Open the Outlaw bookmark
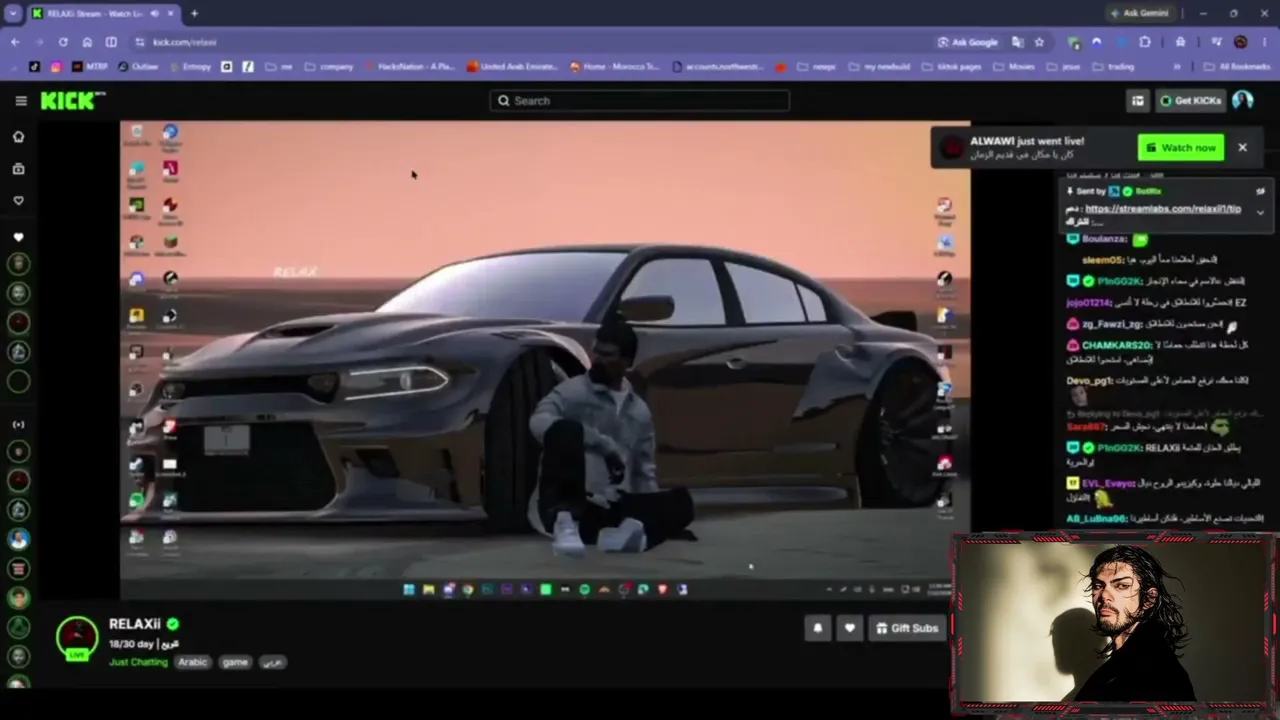Viewport: 1280px width, 720px height. pos(138,67)
